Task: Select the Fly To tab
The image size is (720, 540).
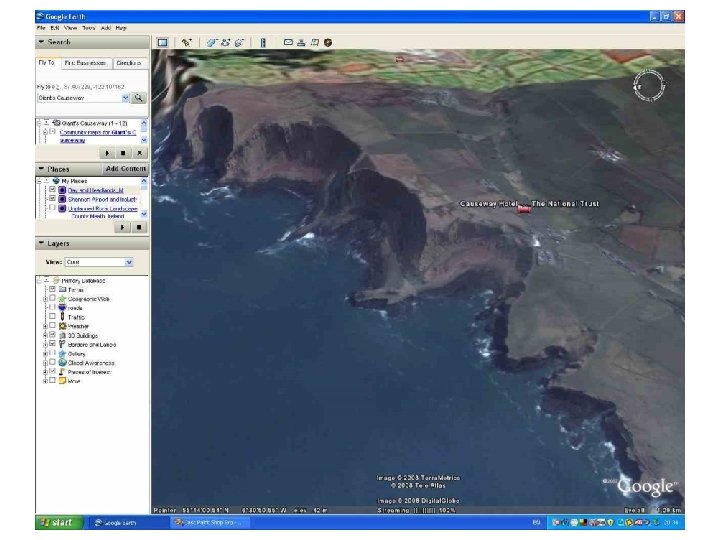Action: tap(46, 62)
